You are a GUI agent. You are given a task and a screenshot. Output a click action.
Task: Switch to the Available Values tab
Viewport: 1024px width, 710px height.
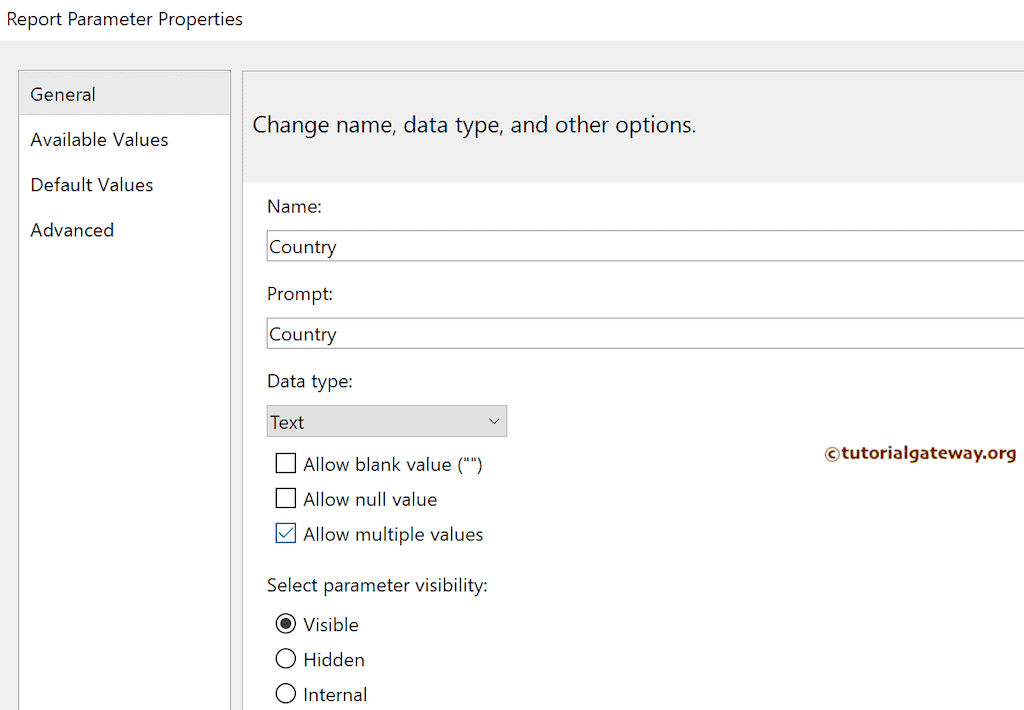pyautogui.click(x=98, y=139)
